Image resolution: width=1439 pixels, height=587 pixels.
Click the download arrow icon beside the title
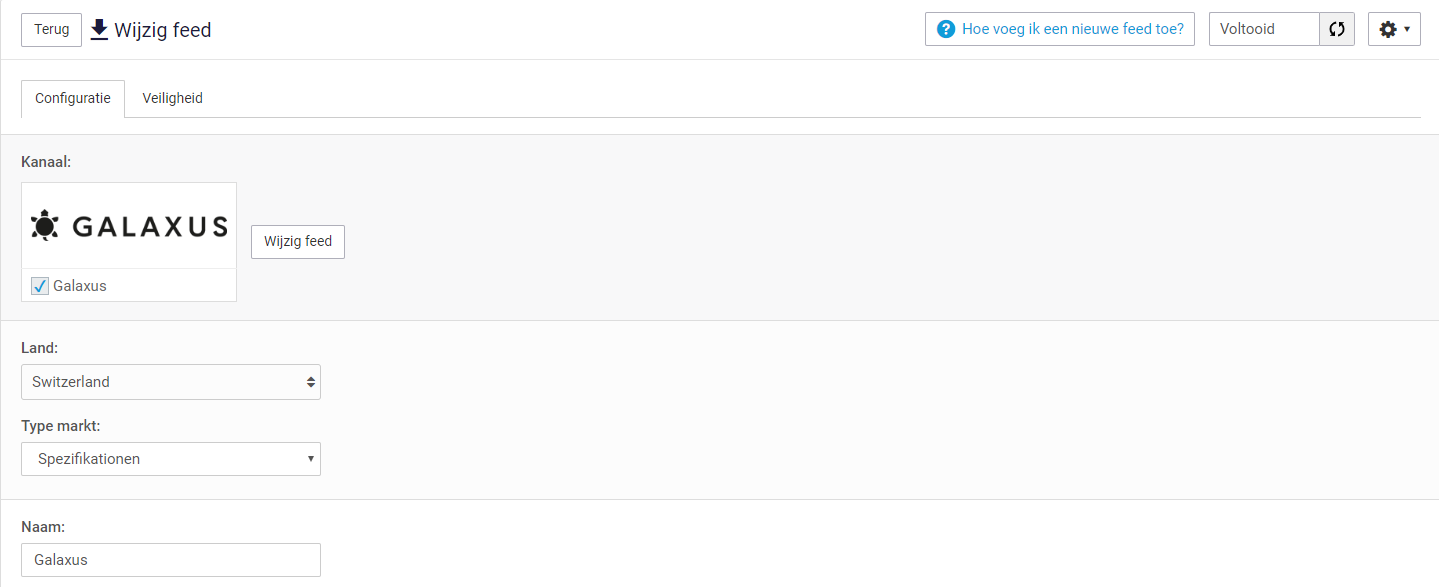[99, 29]
